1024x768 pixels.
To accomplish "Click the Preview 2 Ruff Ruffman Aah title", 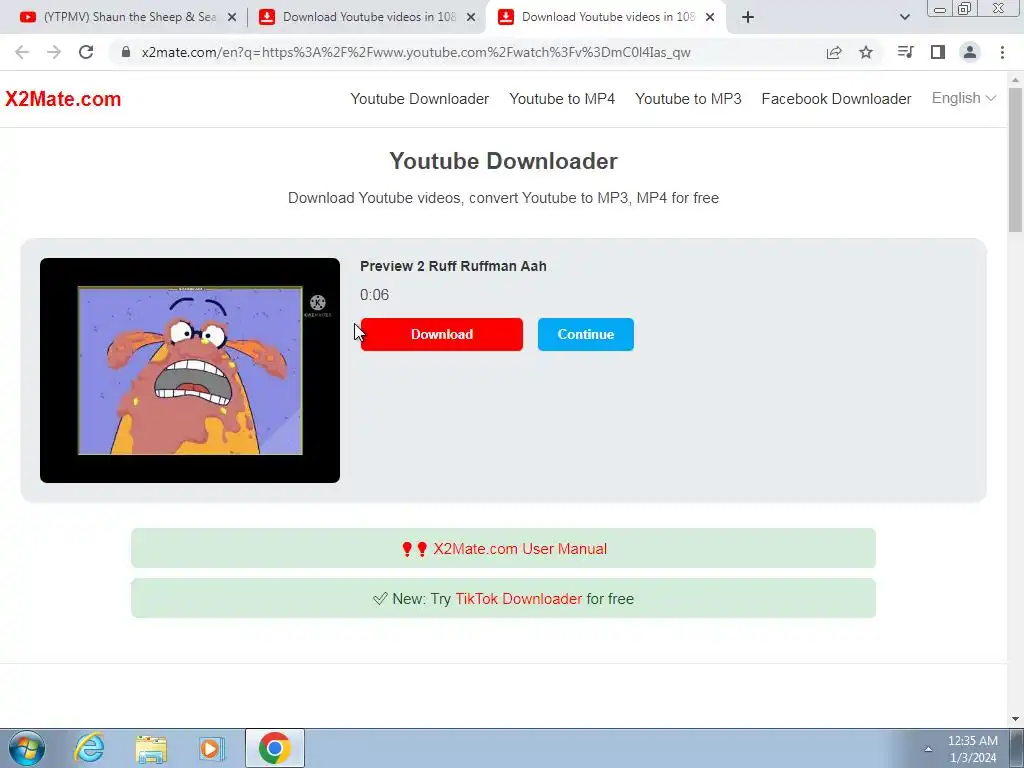I will point(453,266).
